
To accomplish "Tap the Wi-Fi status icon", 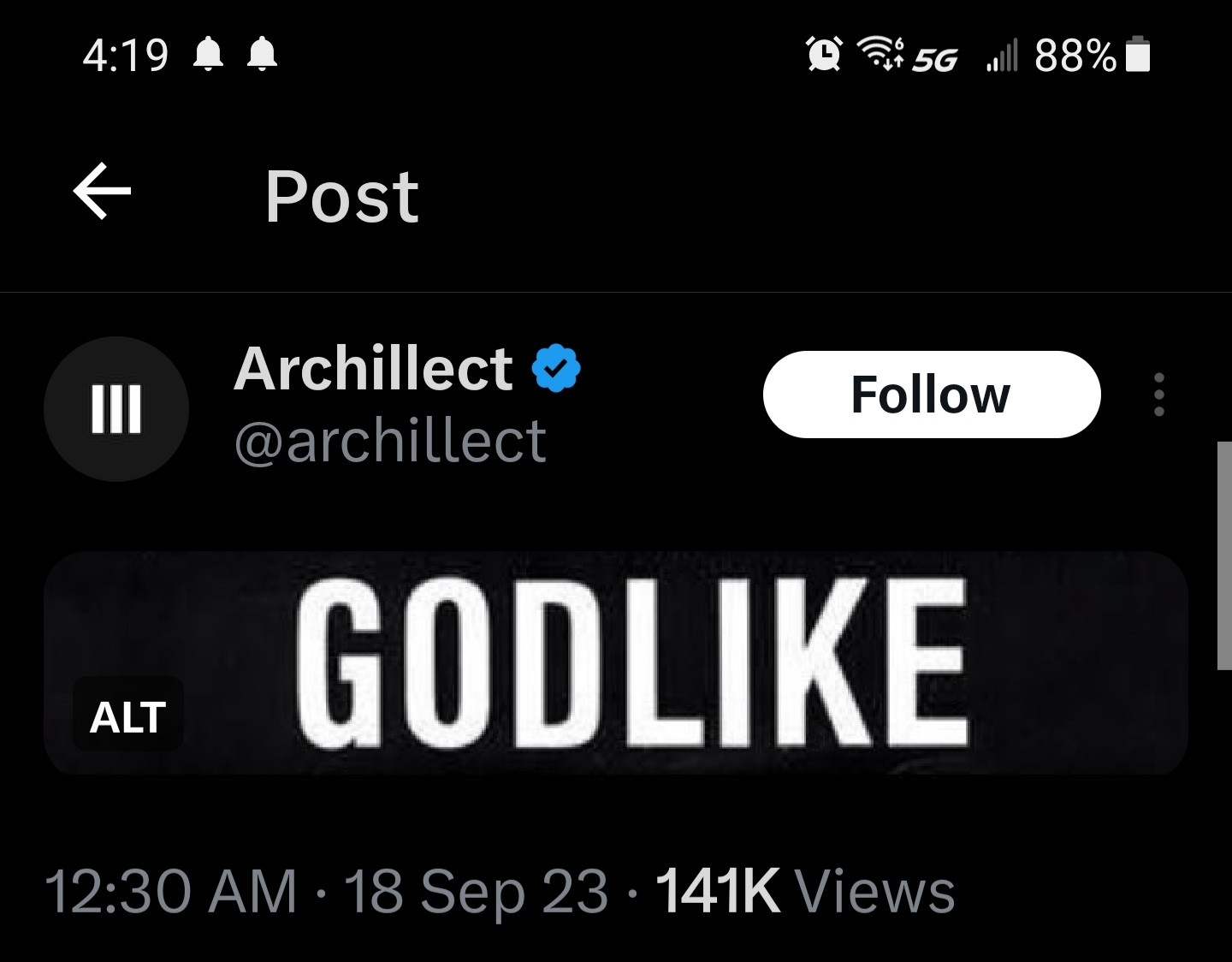I will 880,54.
